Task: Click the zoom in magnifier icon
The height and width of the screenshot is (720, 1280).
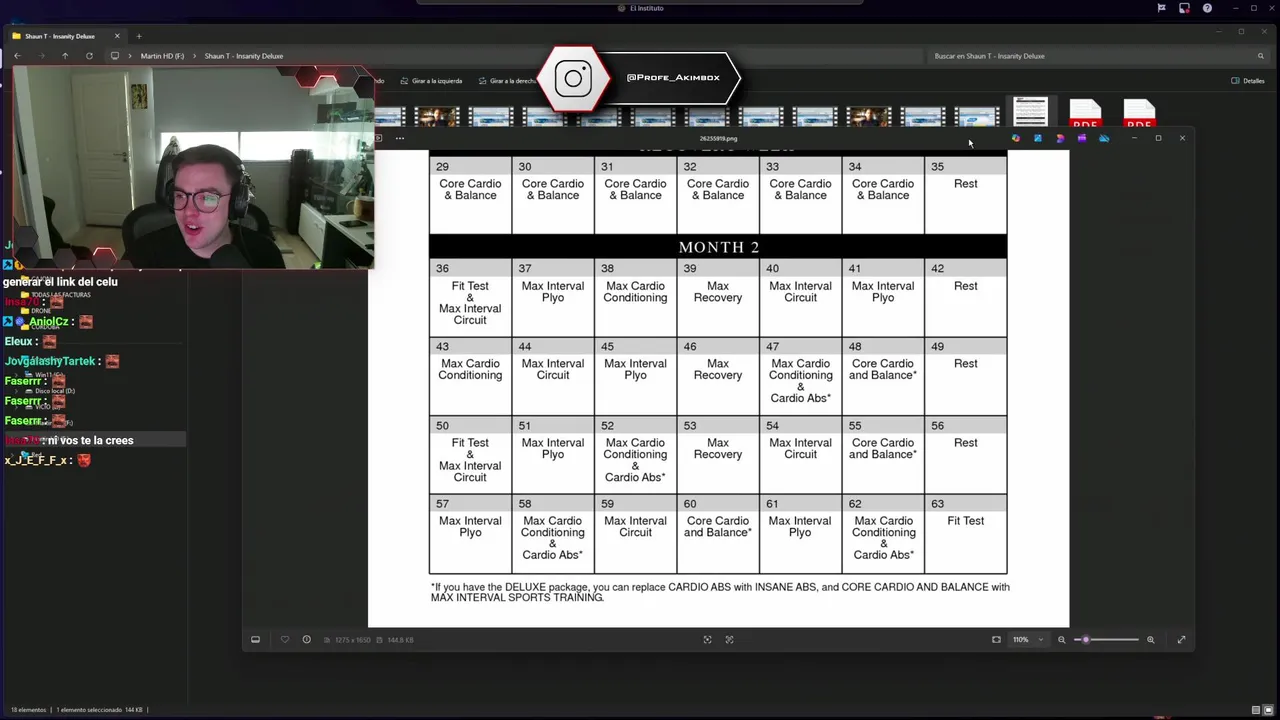Action: [1150, 640]
